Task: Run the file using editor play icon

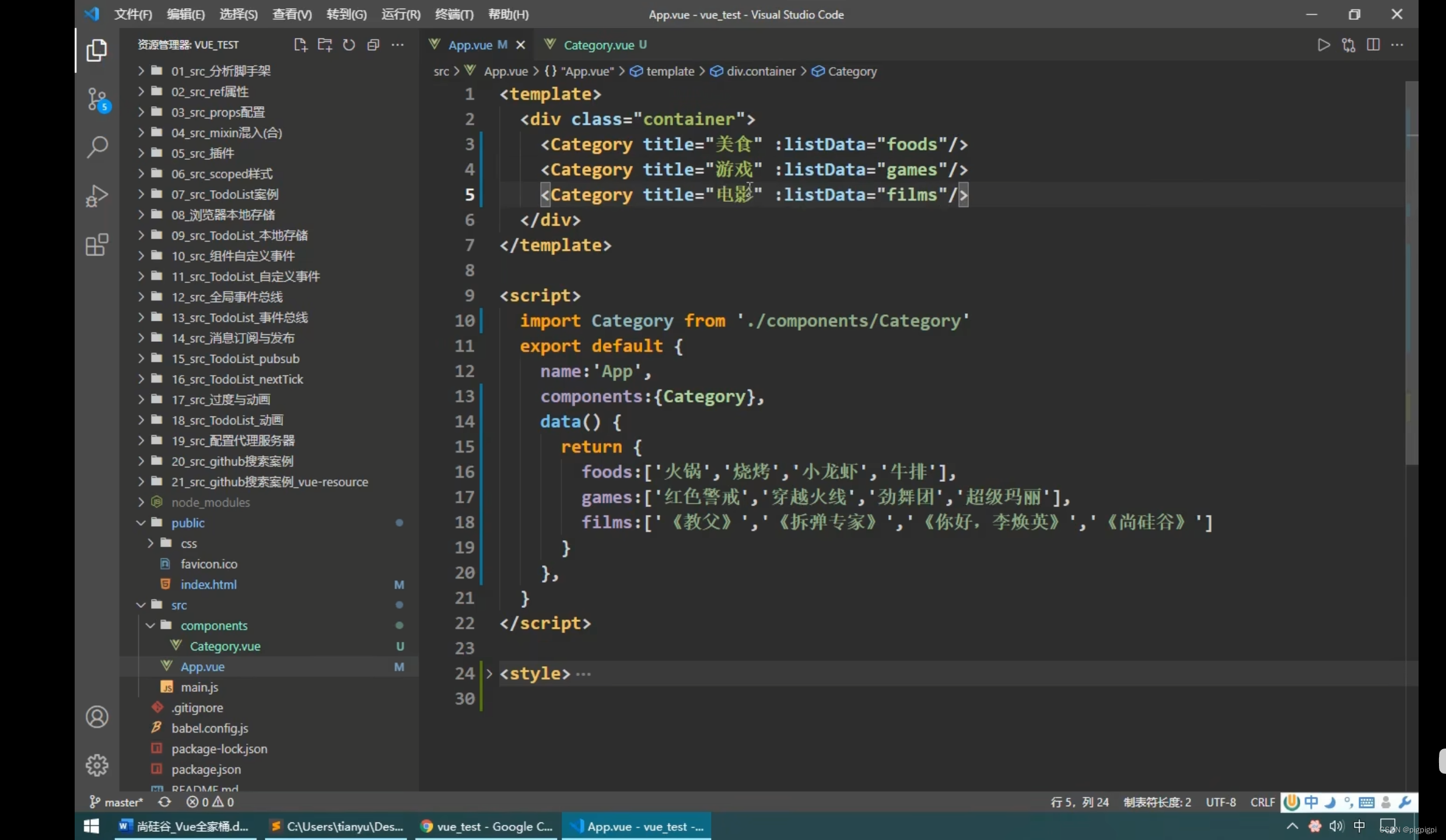Action: click(x=1324, y=45)
